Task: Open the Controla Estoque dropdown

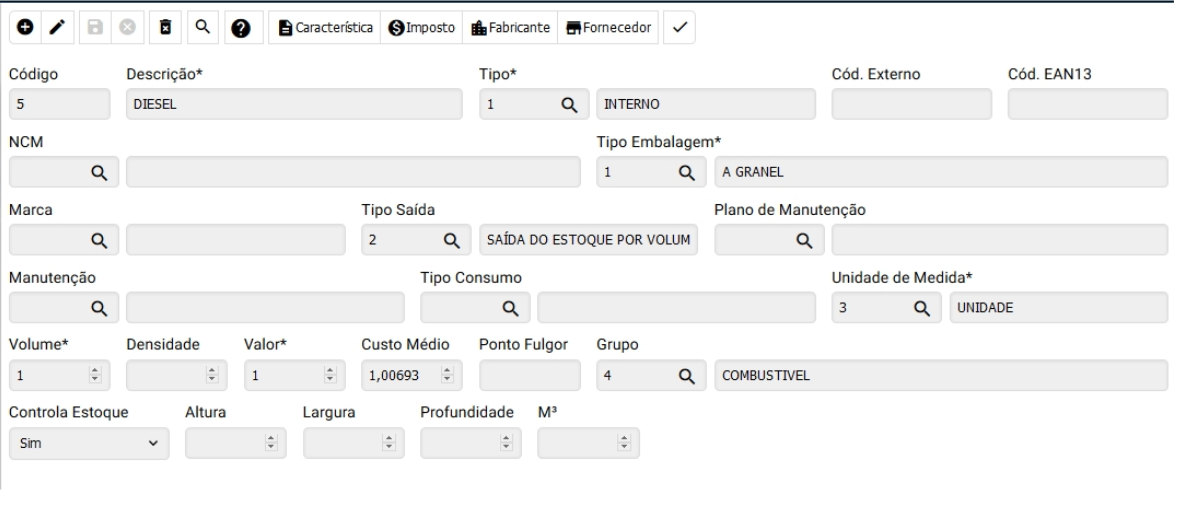Action: 88,443
